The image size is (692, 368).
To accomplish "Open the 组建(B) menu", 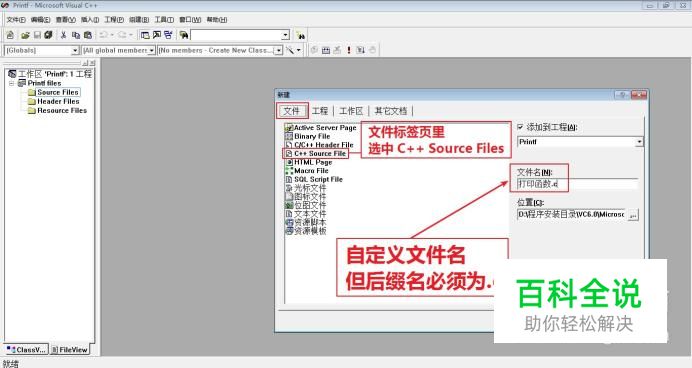I will (139, 20).
